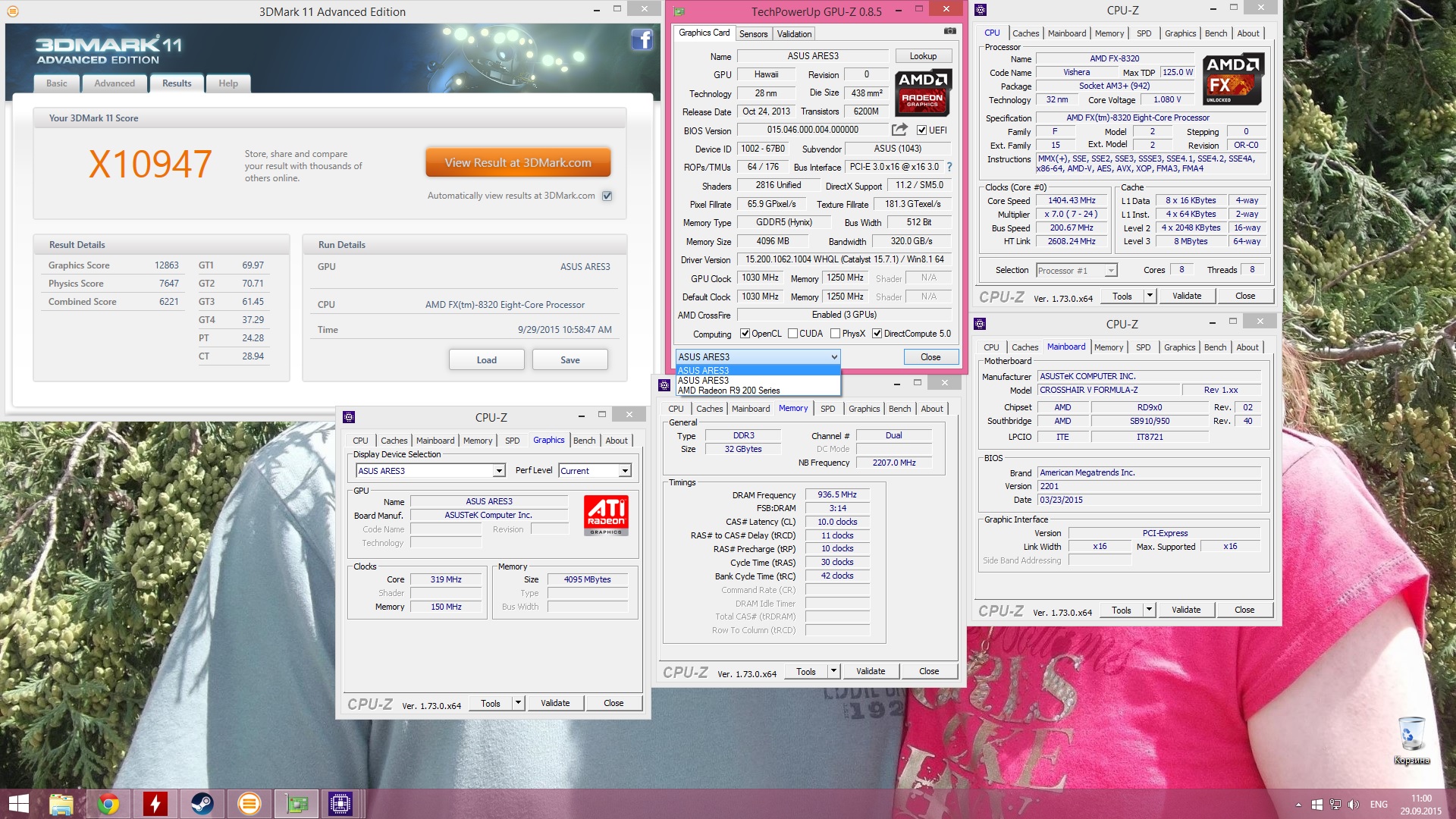
Task: Click the AMD Radeon Graphics logo in GPU-Z
Action: 922,93
